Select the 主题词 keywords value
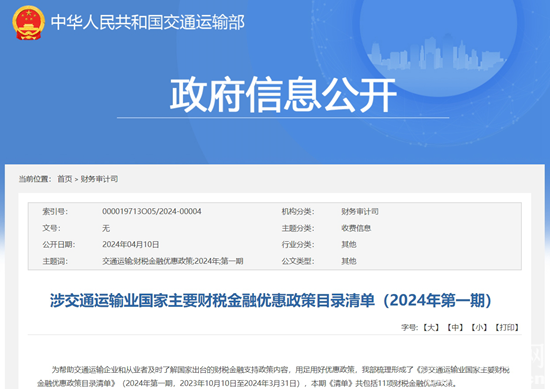This screenshot has width=550, height=389. (x=173, y=261)
